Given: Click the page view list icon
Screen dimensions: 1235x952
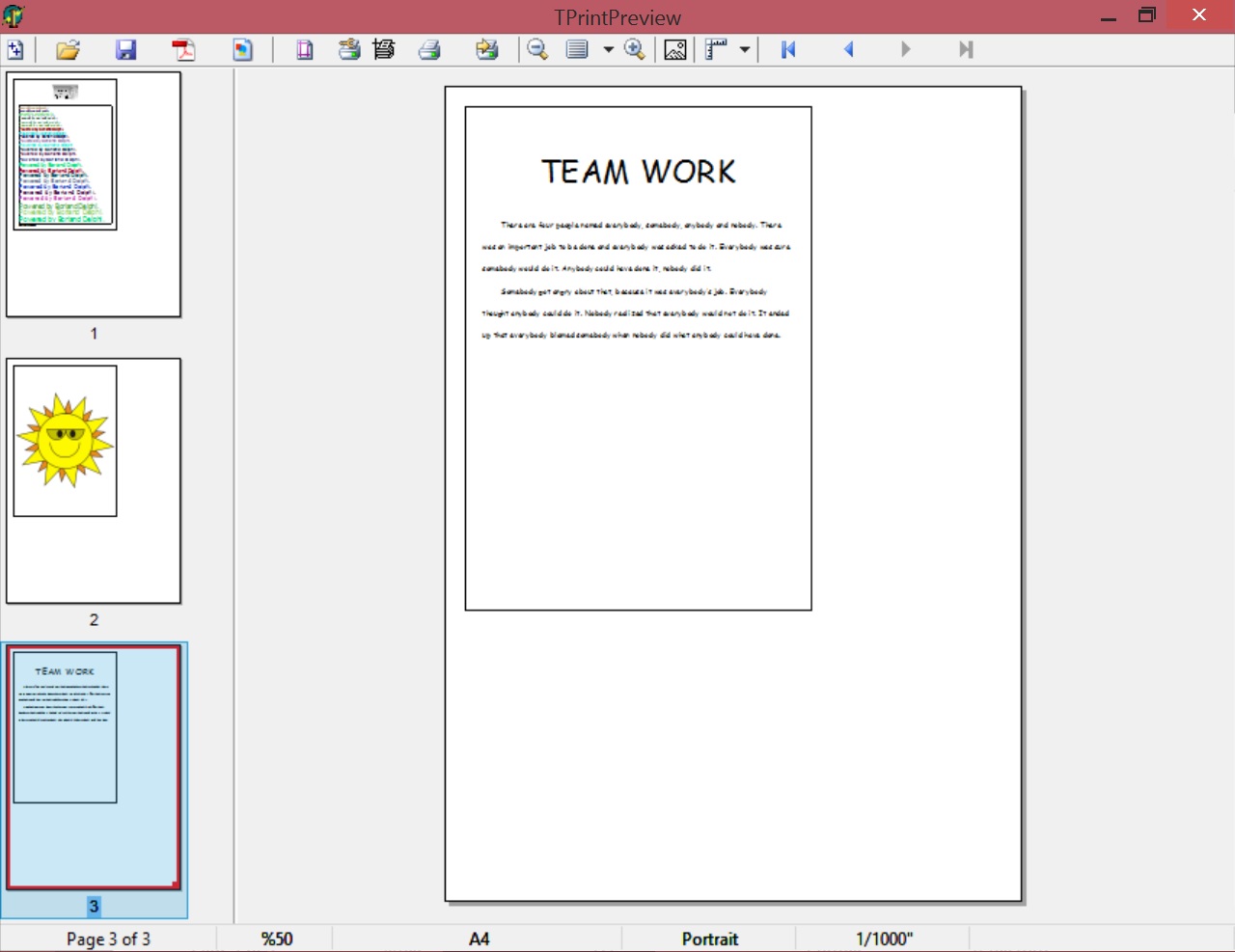Looking at the screenshot, I should click(x=577, y=49).
